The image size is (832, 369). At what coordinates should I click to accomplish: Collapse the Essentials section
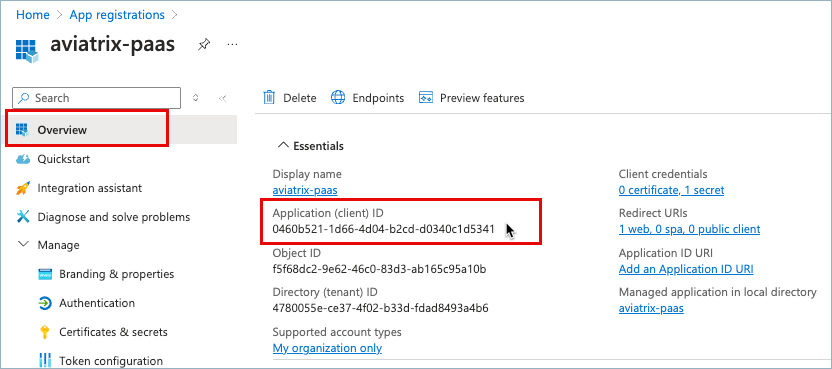[x=310, y=146]
